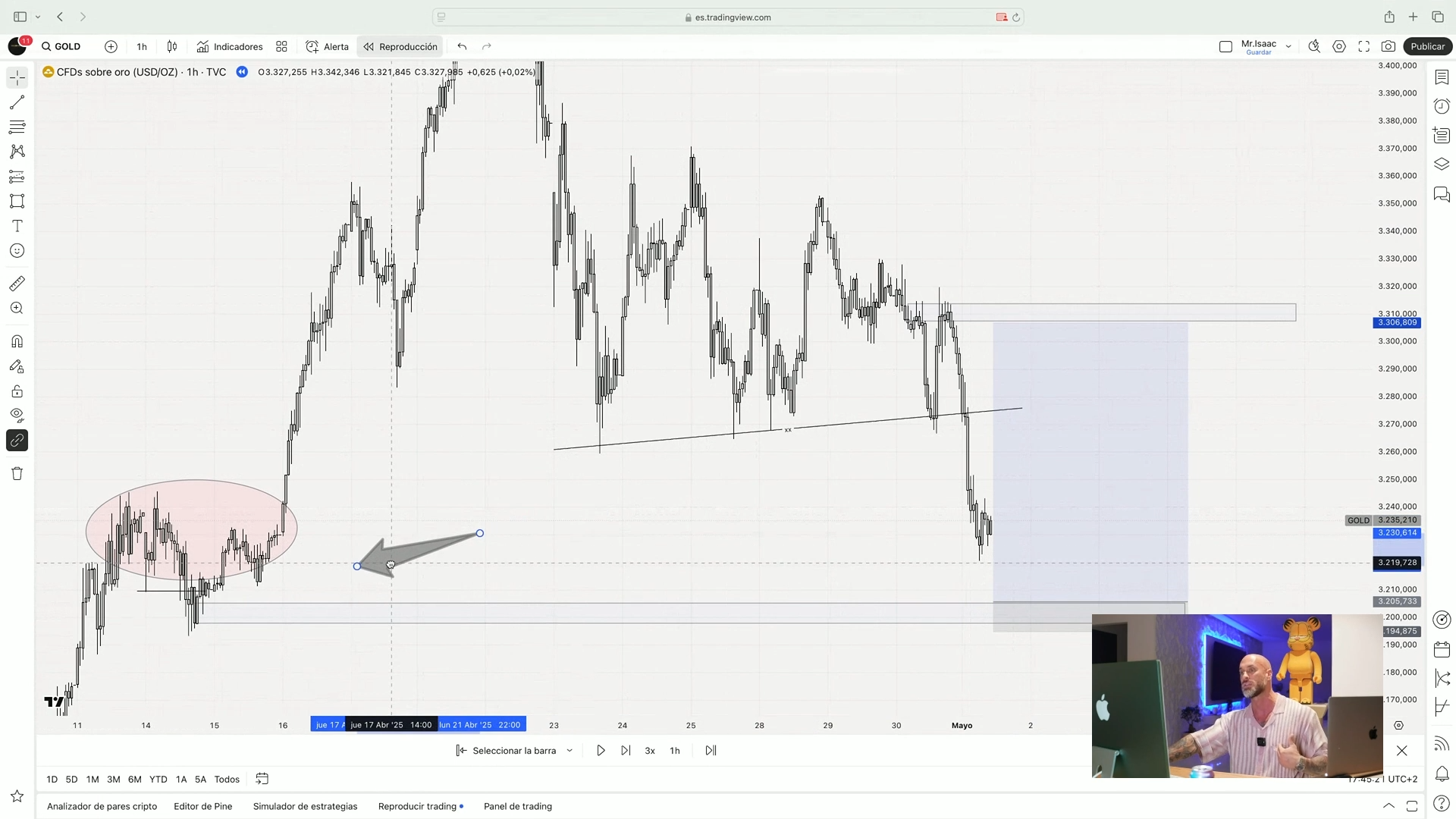The width and height of the screenshot is (1456, 819).
Task: Open the object tree layers panel
Action: point(1442,165)
